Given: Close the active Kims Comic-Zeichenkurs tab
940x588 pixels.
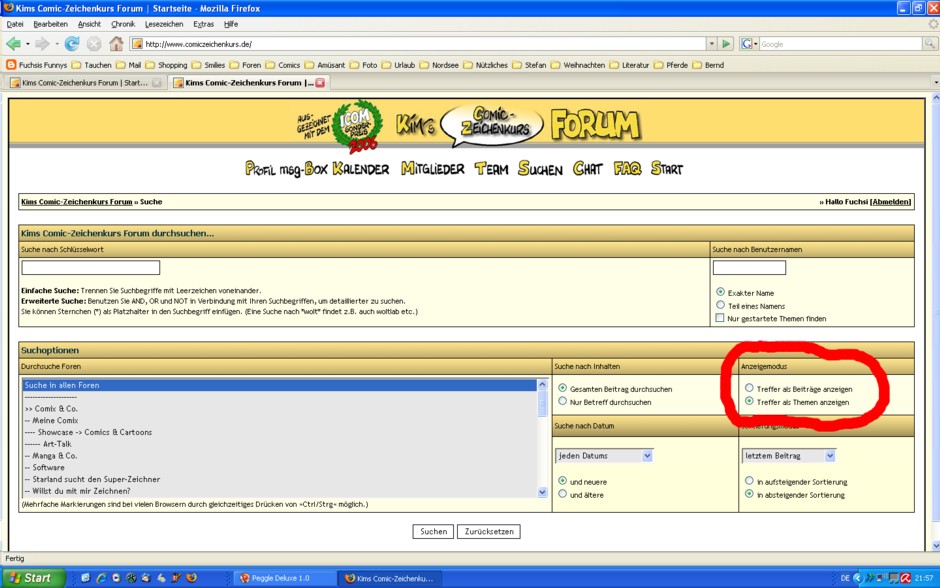Looking at the screenshot, I should pos(320,83).
